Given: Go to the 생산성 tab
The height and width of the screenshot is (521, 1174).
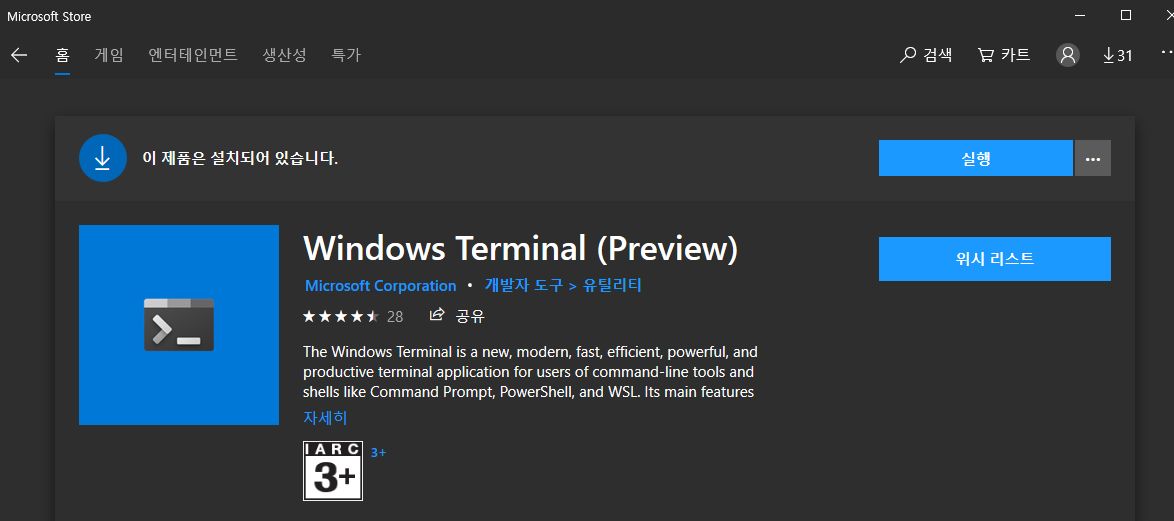Looking at the screenshot, I should point(285,55).
